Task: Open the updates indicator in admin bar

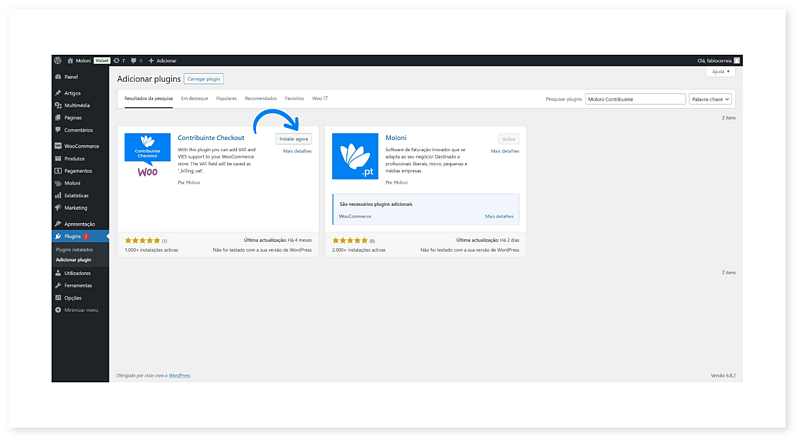Action: 120,60
